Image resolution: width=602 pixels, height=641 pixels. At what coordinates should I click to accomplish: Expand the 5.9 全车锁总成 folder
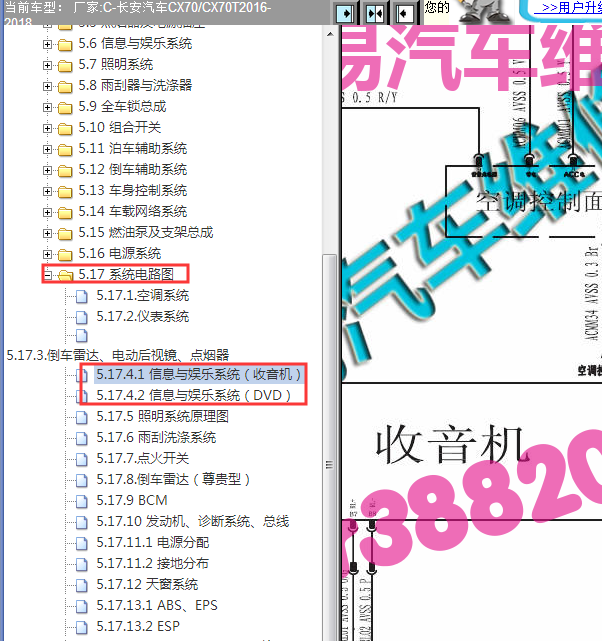pyautogui.click(x=47, y=107)
